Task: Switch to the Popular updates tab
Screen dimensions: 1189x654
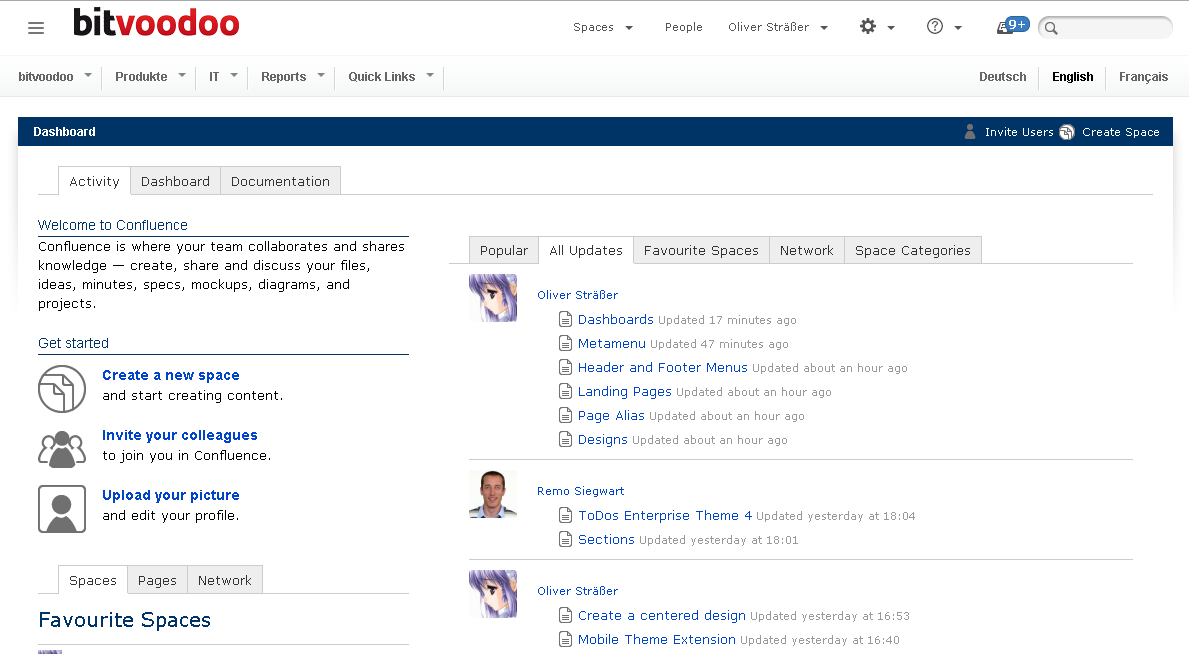Action: (x=503, y=250)
